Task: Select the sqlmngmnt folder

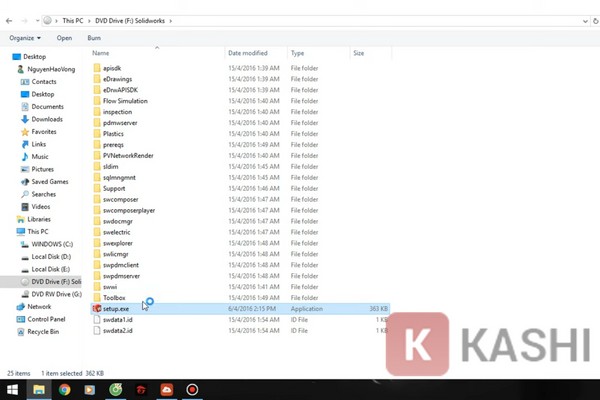Action: [x=119, y=178]
